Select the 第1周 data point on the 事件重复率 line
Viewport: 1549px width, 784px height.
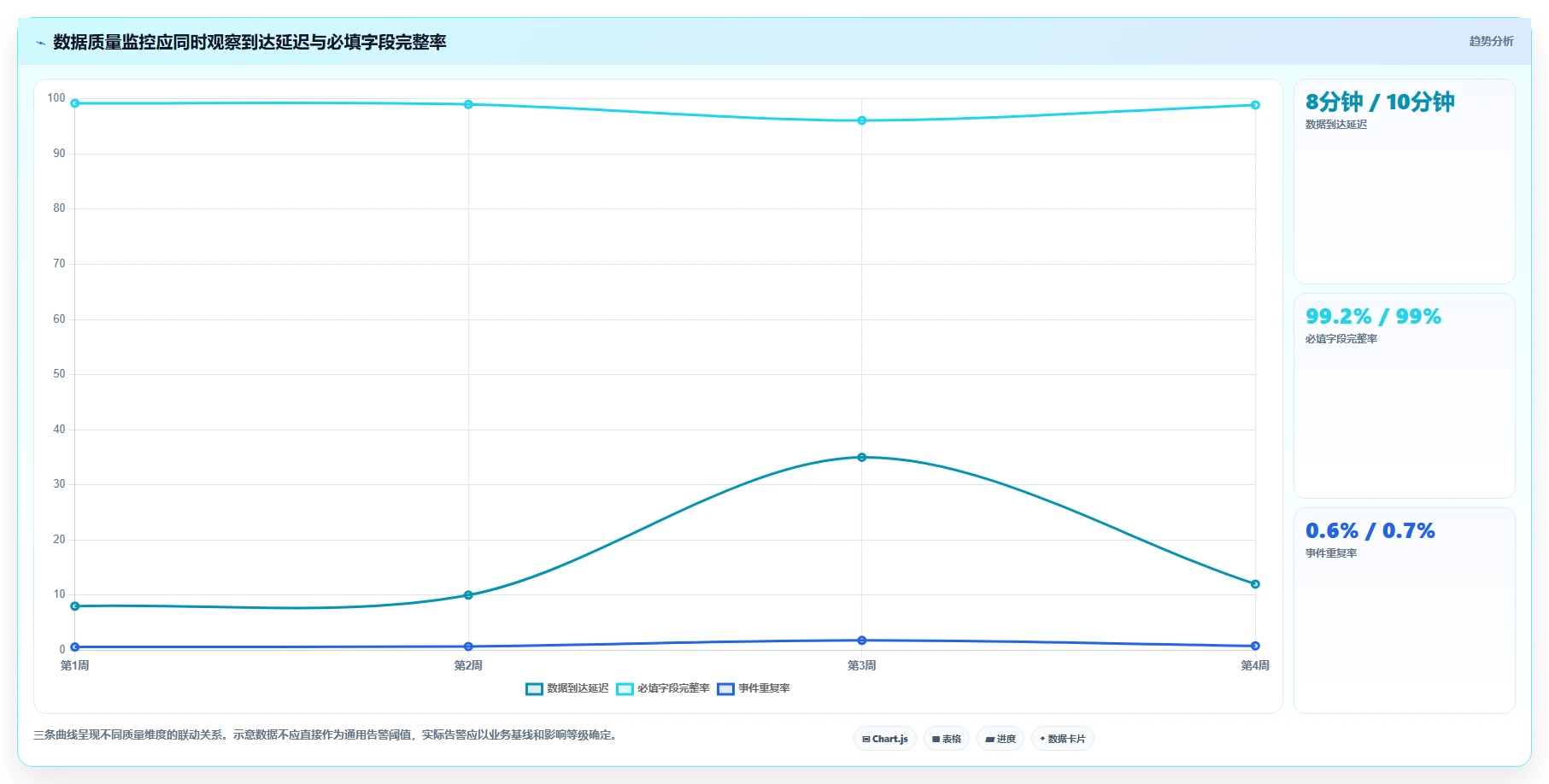click(75, 647)
